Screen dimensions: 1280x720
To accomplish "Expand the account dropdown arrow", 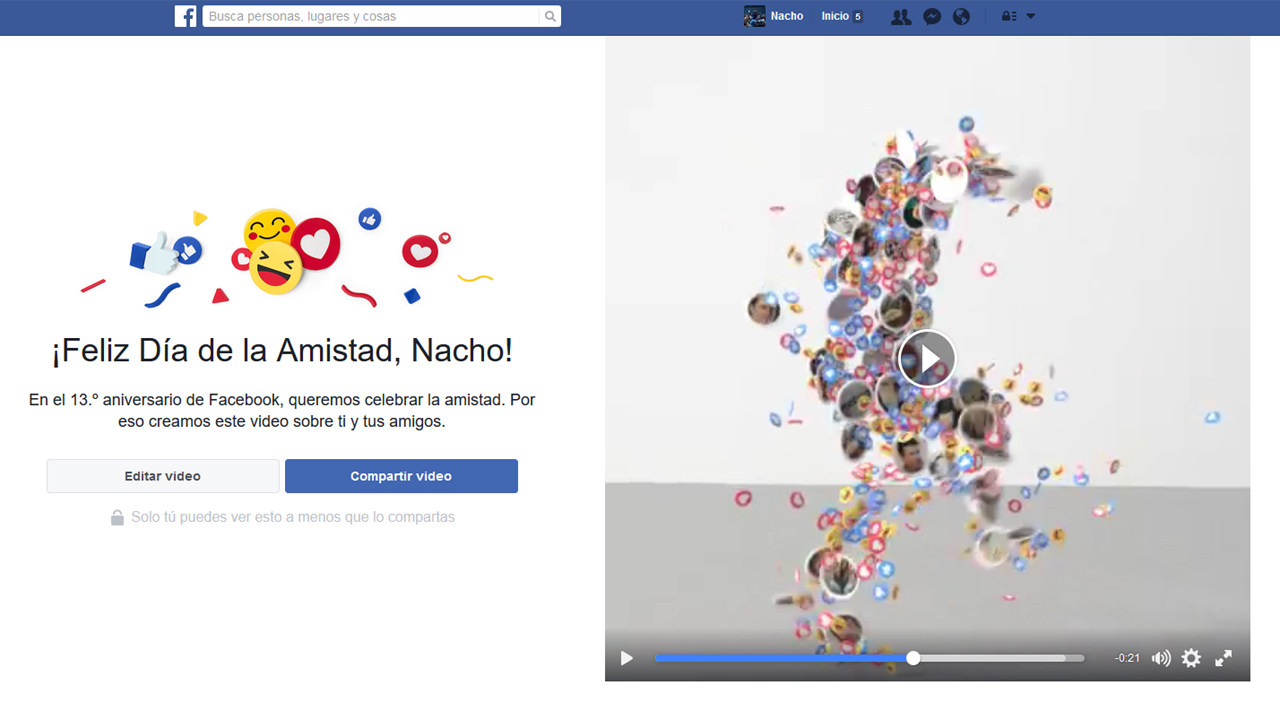I will click(x=1031, y=16).
